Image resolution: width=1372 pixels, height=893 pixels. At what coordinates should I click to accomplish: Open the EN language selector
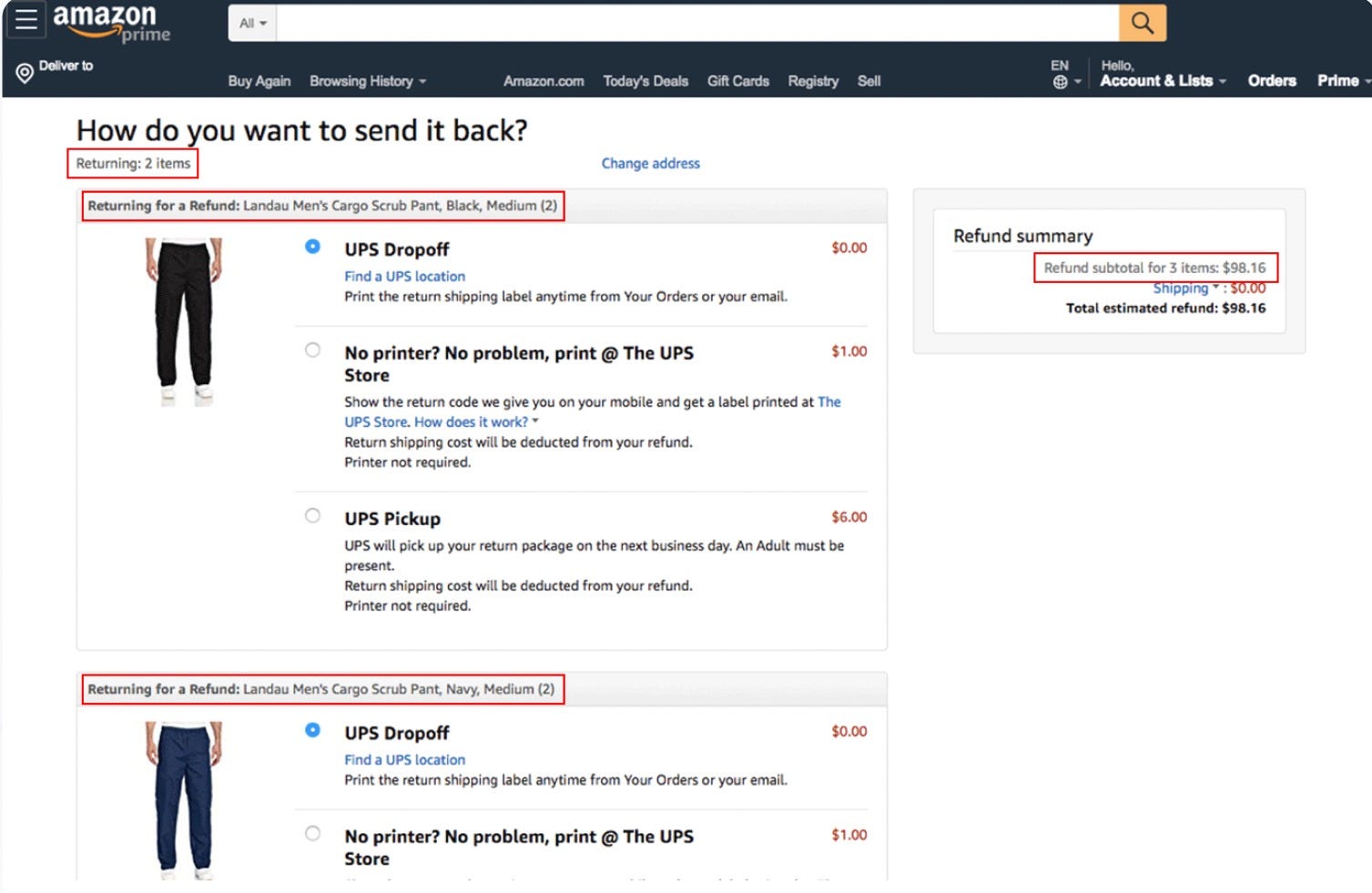[1065, 73]
